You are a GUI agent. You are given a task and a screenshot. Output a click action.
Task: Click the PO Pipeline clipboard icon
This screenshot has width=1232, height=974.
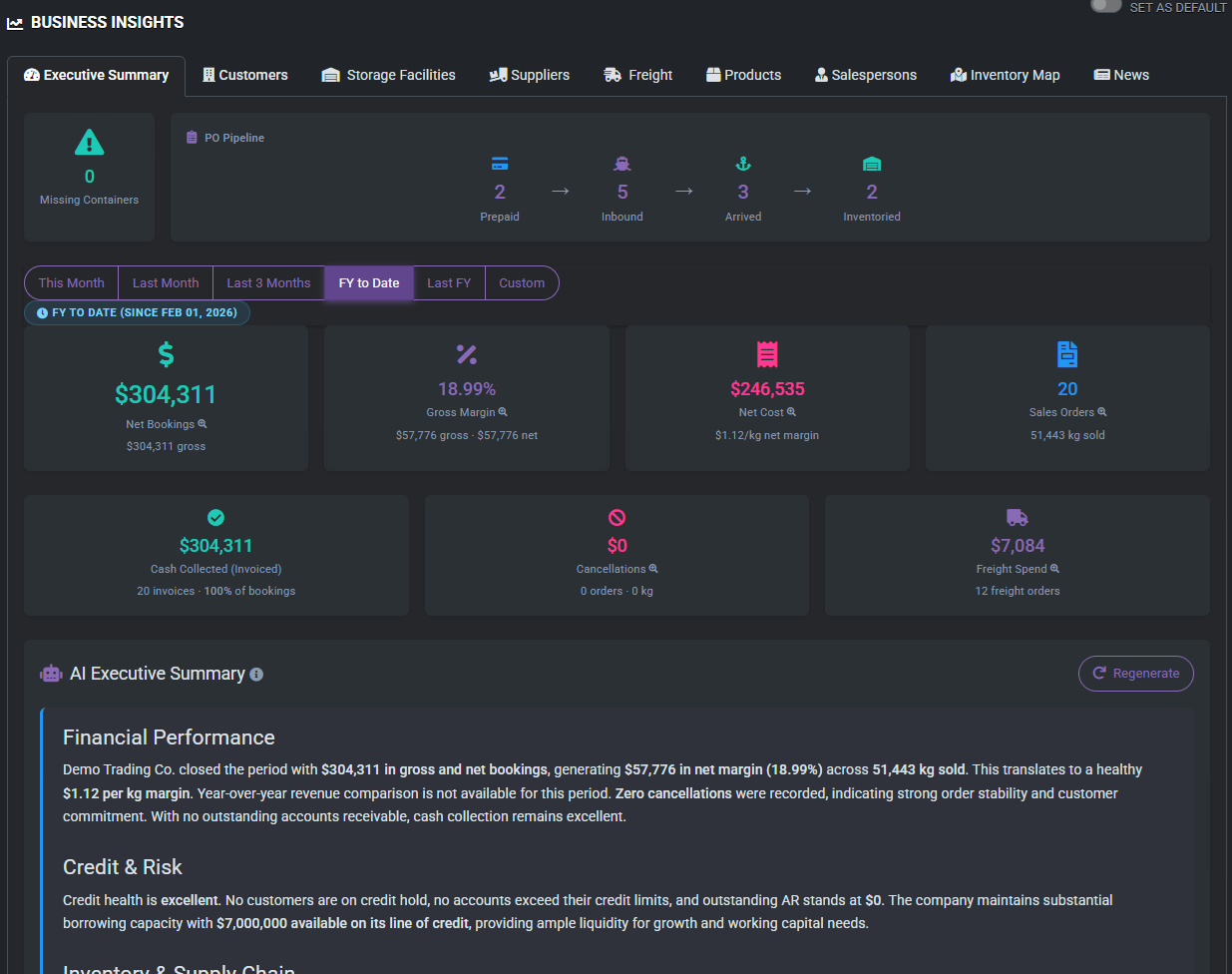pyautogui.click(x=192, y=138)
